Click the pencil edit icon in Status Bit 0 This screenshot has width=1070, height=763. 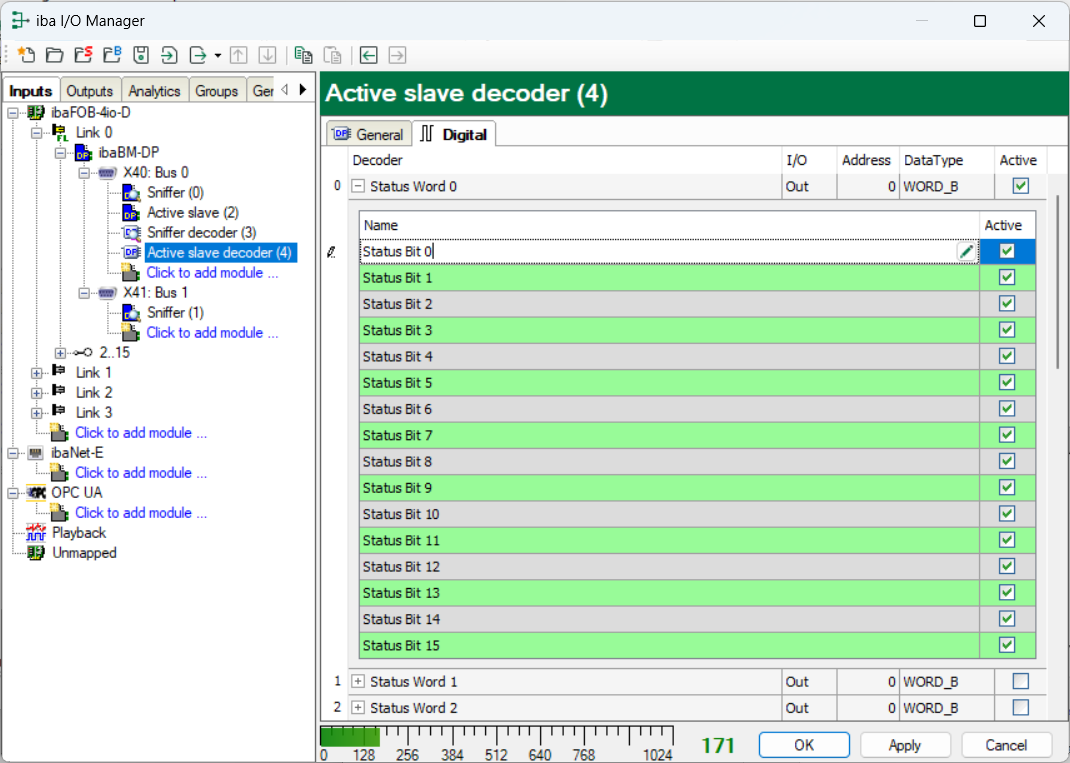pyautogui.click(x=965, y=252)
